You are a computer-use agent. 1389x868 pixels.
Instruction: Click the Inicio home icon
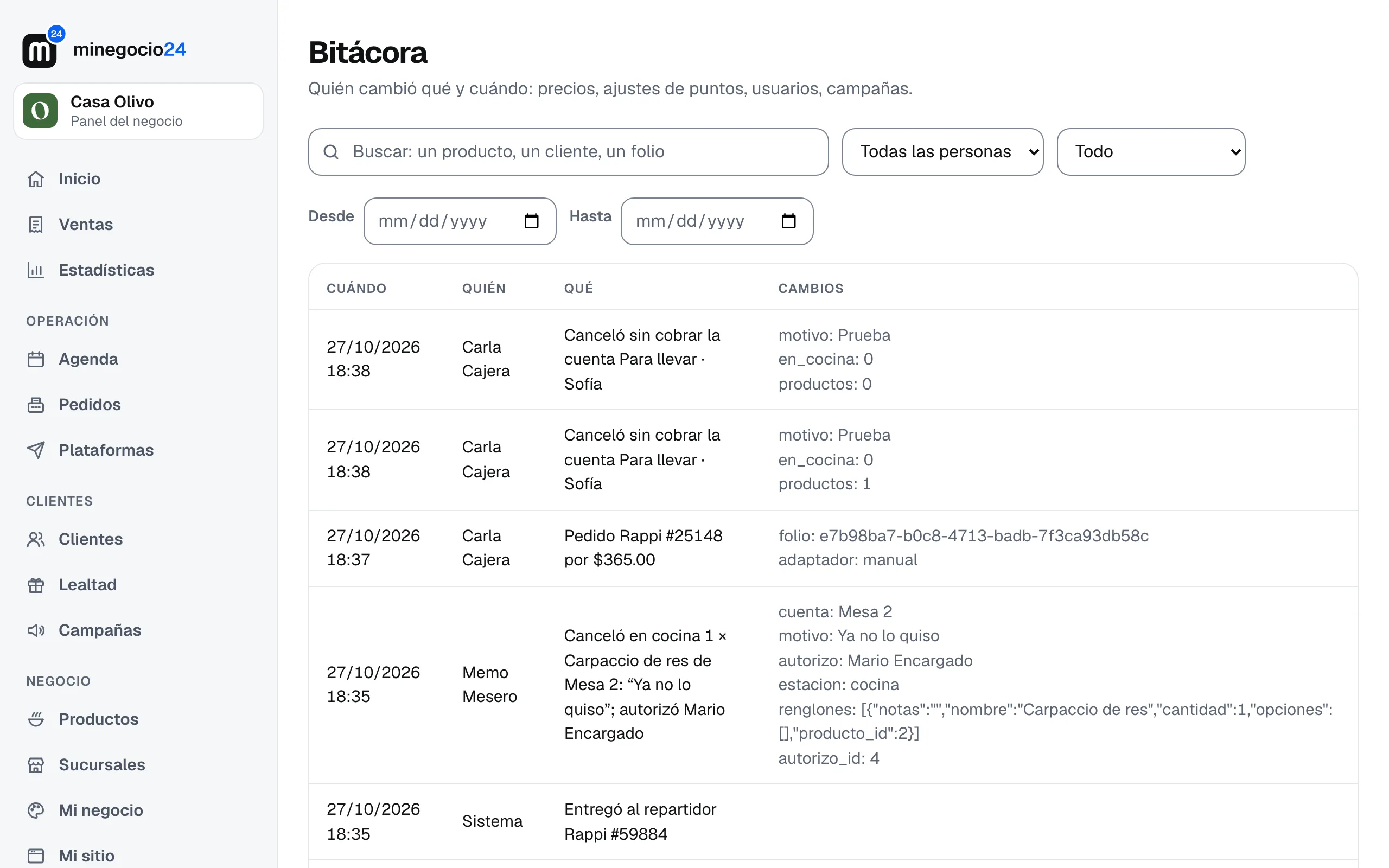(x=36, y=179)
